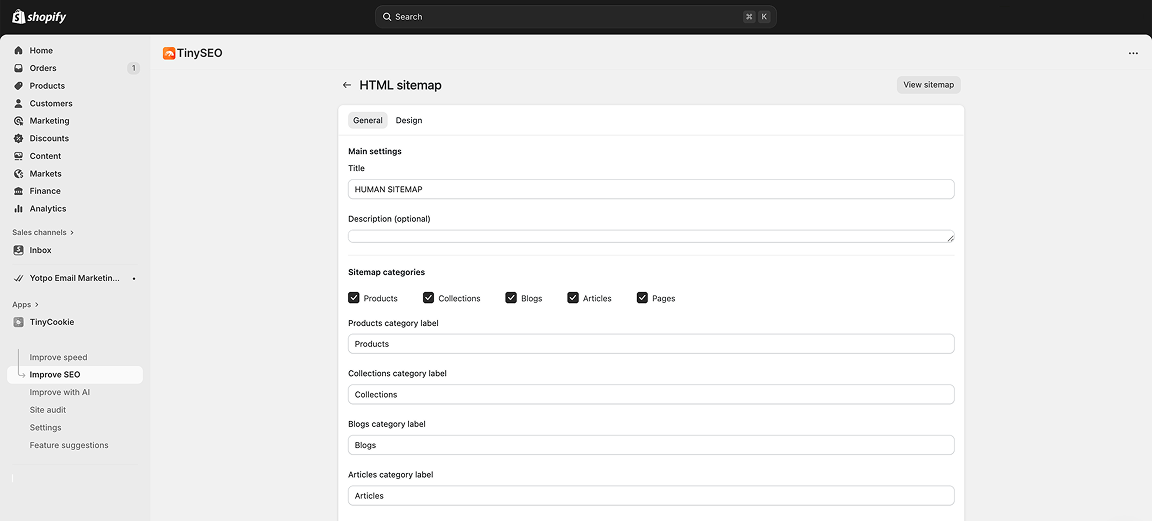1152x521 pixels.
Task: Open TinySEO Settings menu item
Action: coord(46,428)
